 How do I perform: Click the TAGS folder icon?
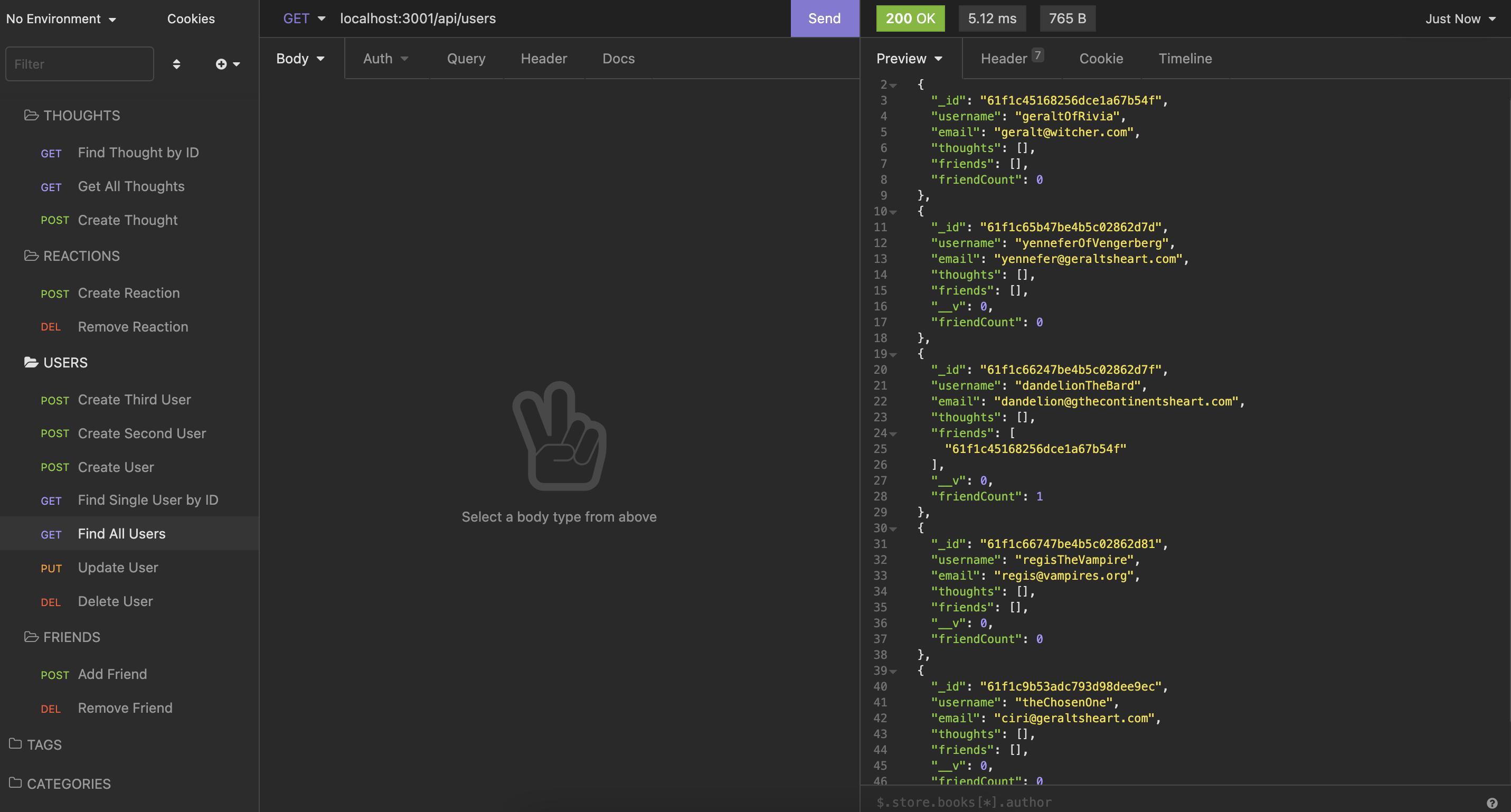[15, 744]
